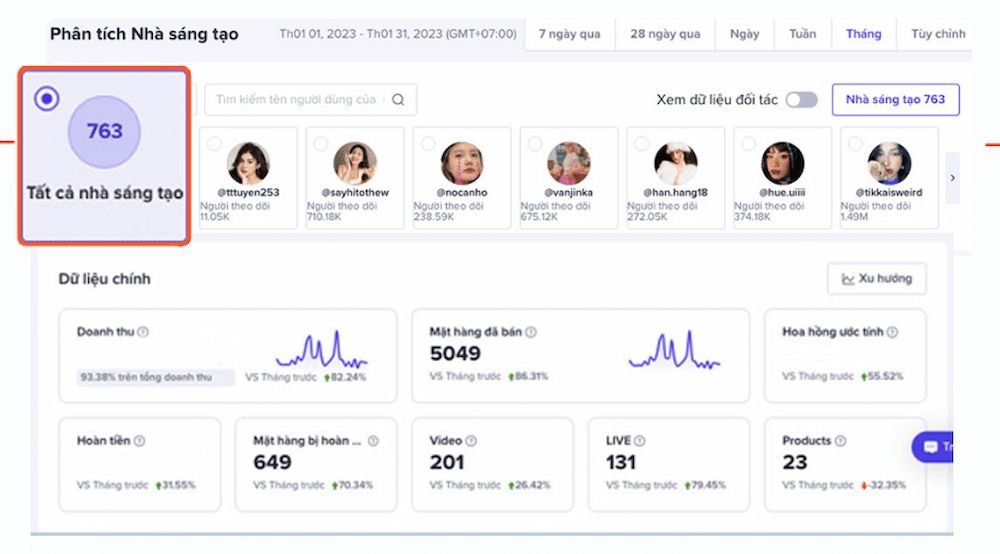Open the Tùy chỉnh custom date range
The image size is (1000, 554).
pos(938,34)
